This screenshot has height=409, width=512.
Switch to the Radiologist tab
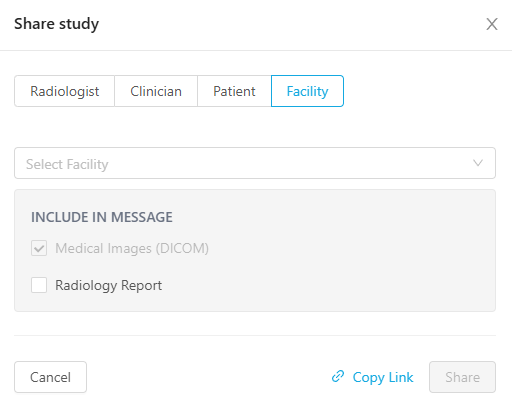[x=64, y=91]
